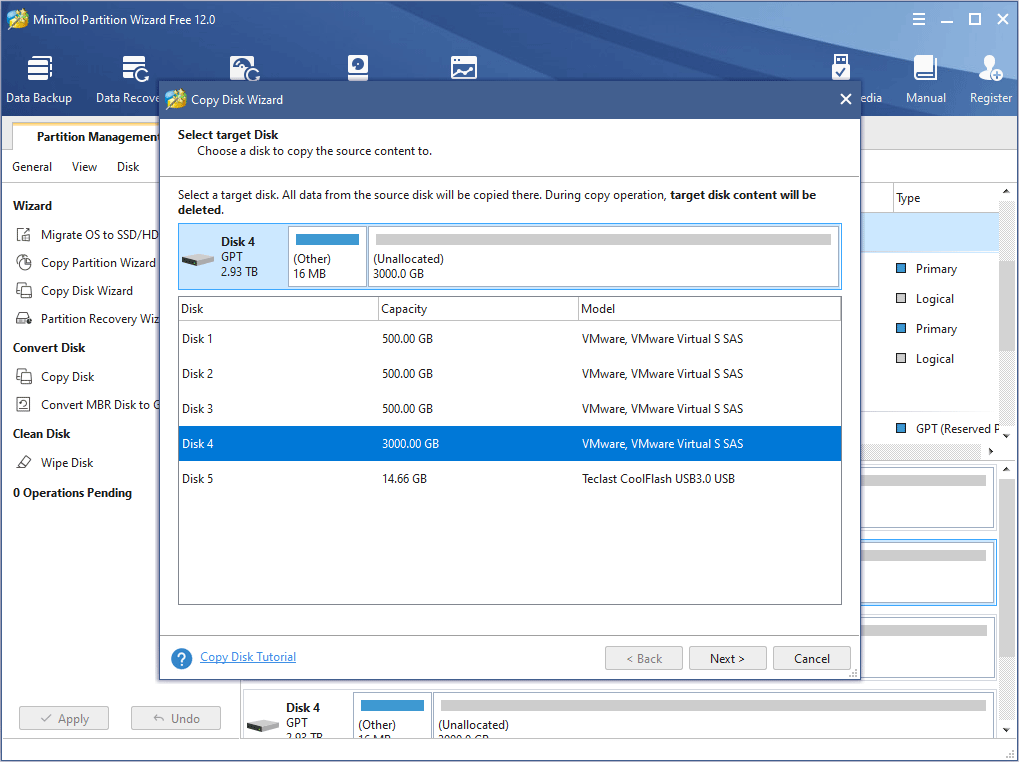Click the Copy Disk icon under Convert Disk
1019x762 pixels.
point(24,376)
